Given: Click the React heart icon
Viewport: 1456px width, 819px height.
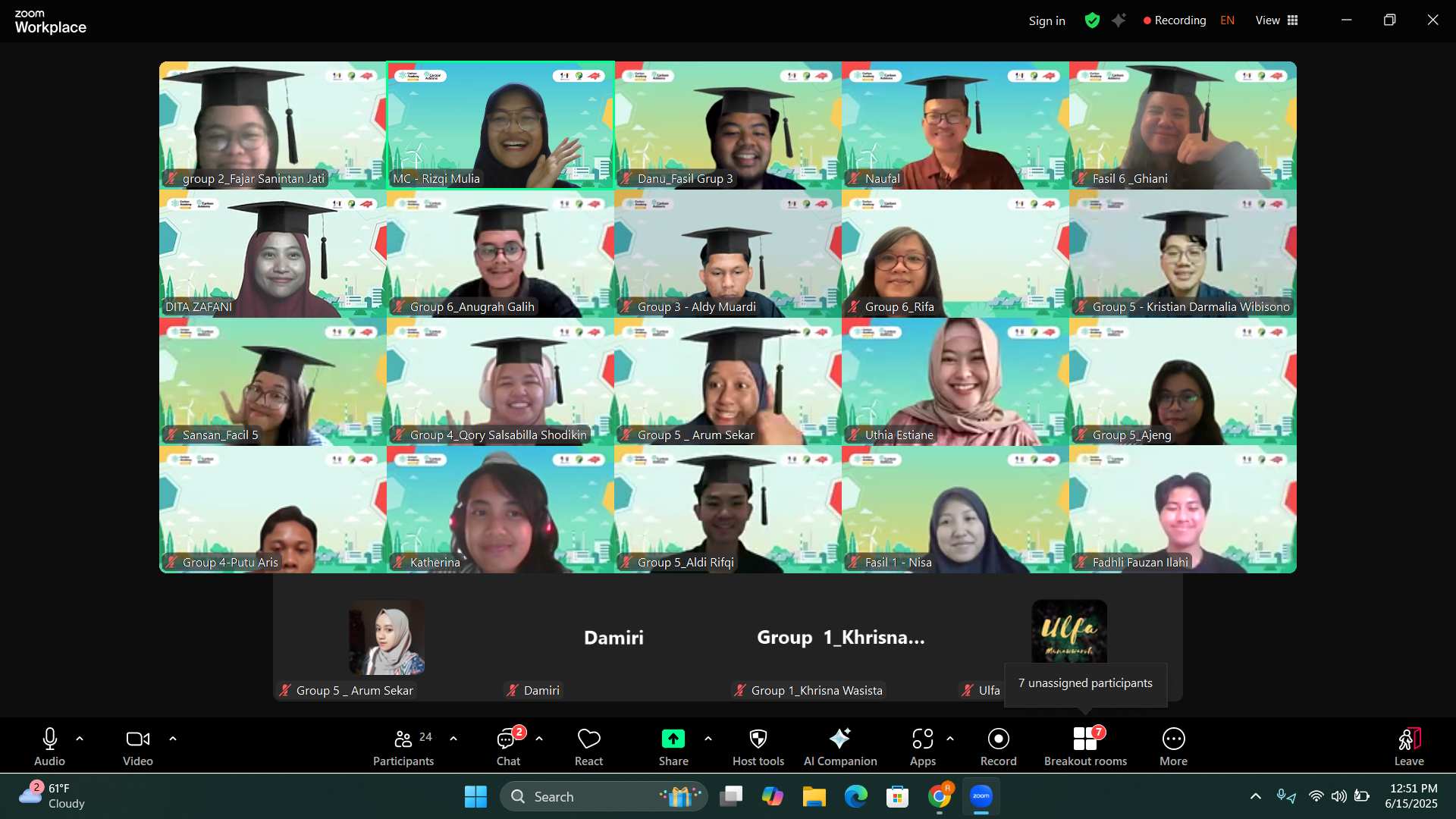Looking at the screenshot, I should click(588, 747).
